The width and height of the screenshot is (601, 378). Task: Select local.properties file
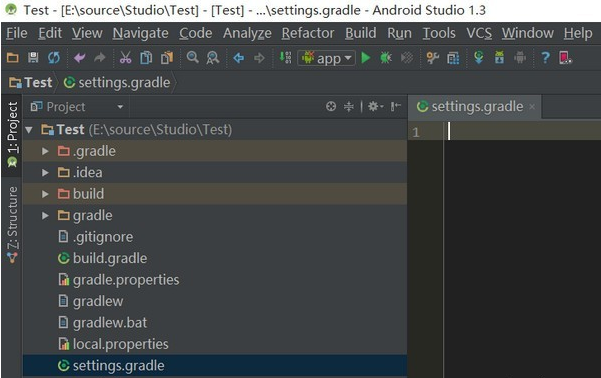click(215, 344)
